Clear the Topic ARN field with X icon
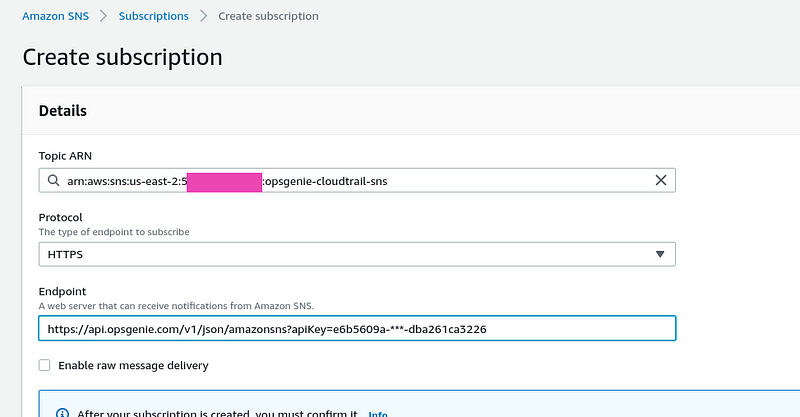Image resolution: width=800 pixels, height=417 pixels. 661,180
